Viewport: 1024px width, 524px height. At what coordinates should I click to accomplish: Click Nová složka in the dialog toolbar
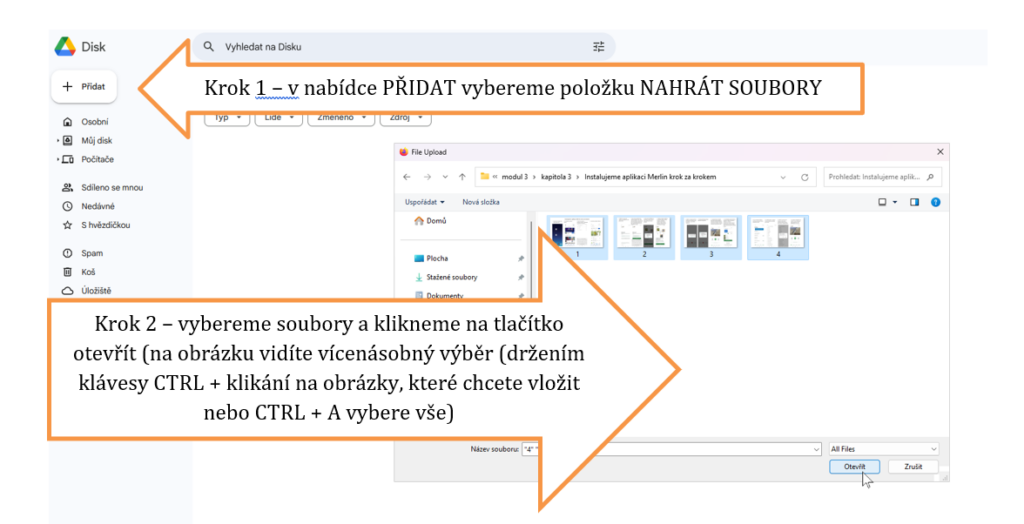point(480,201)
